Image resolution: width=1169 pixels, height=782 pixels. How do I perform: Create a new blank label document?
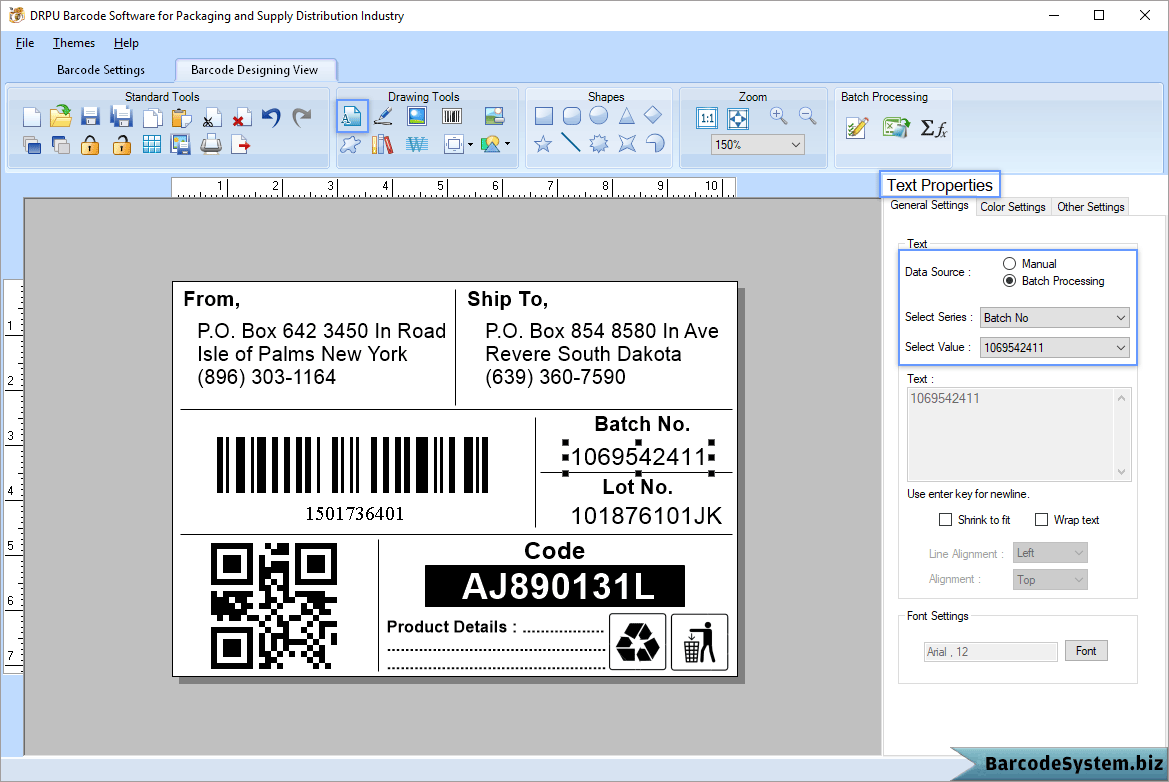coord(31,117)
